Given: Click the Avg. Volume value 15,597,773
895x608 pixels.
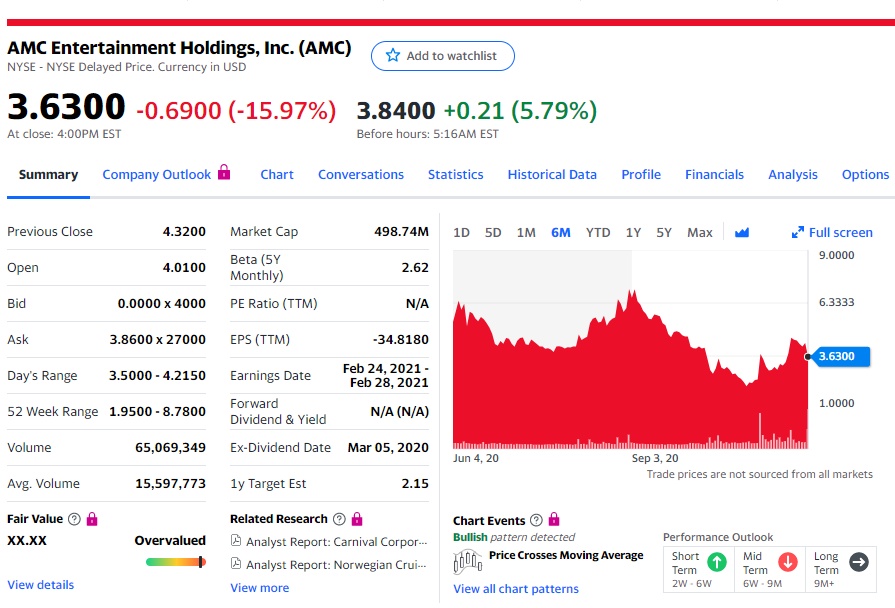Looking at the screenshot, I should tap(170, 483).
